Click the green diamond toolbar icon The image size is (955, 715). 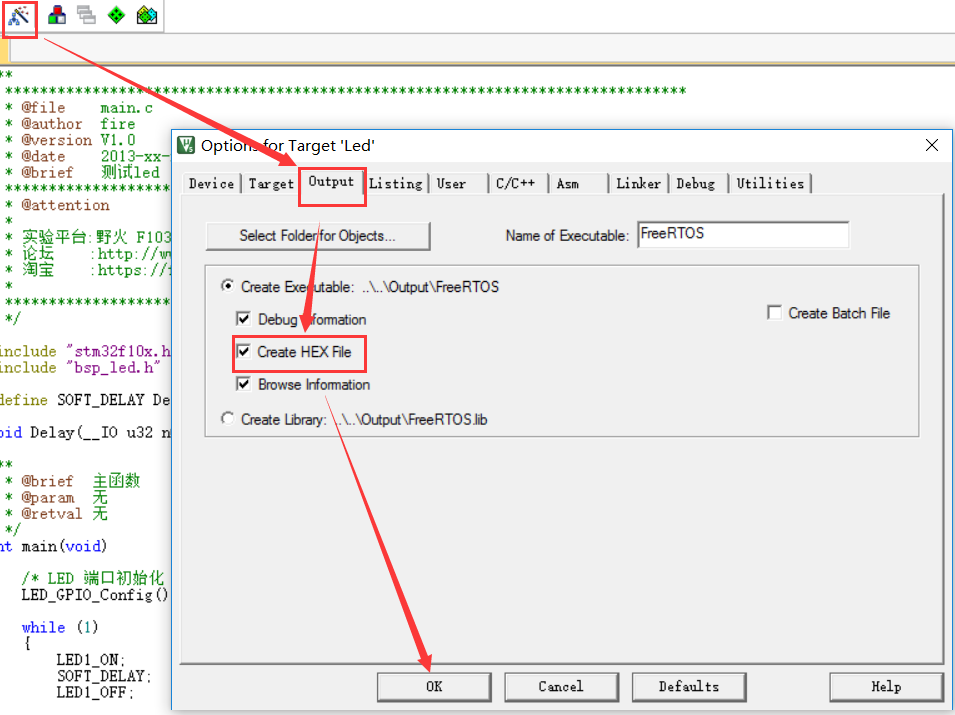pos(116,15)
